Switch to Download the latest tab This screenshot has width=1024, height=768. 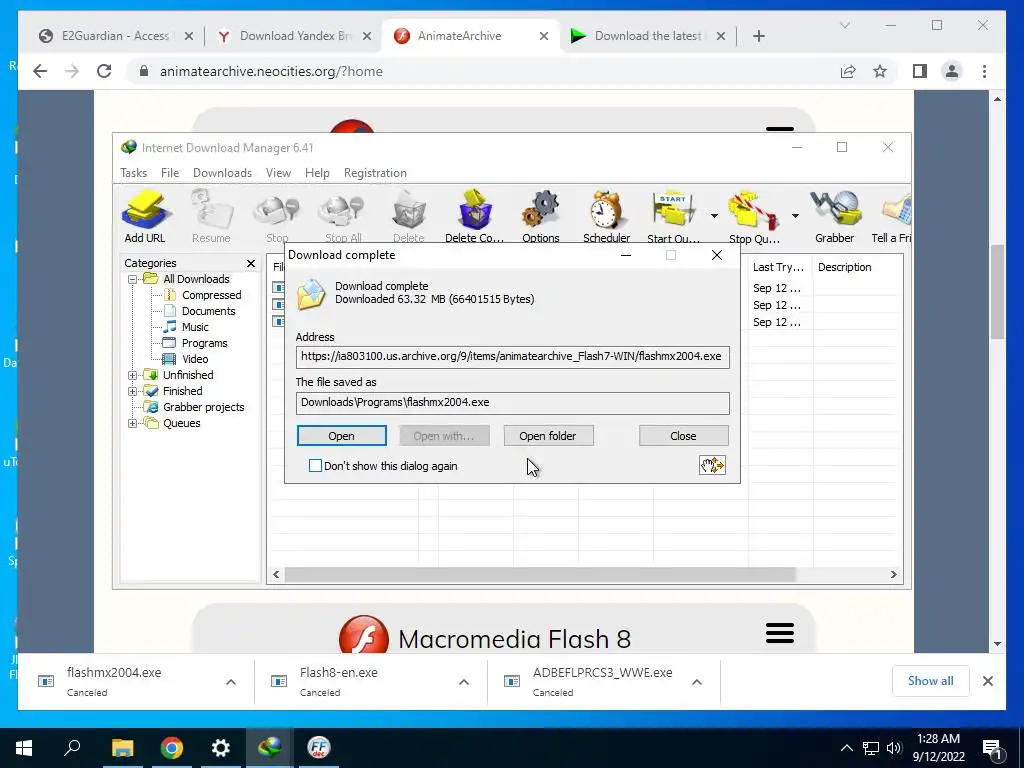pos(649,36)
